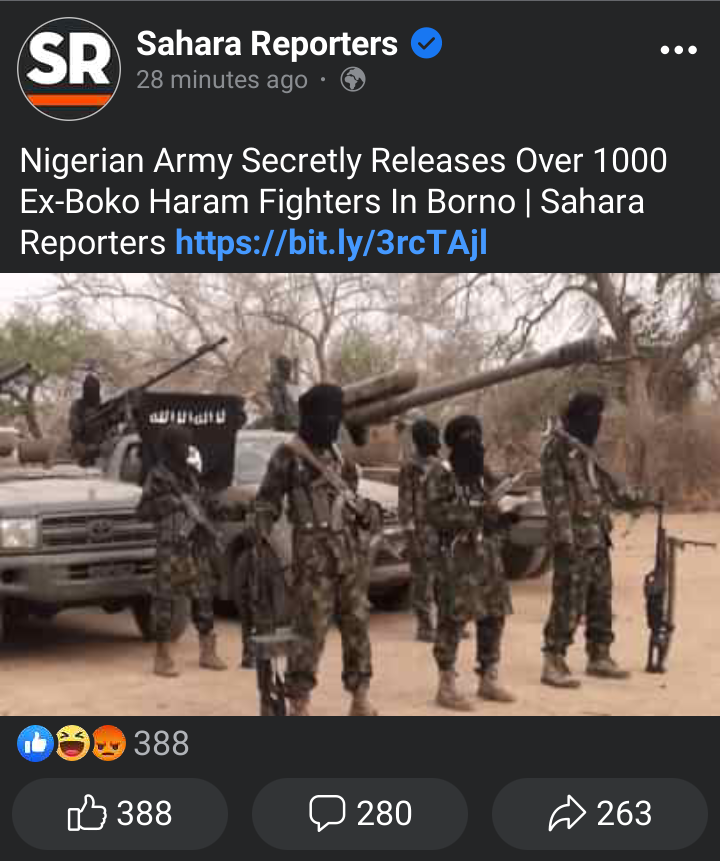The width and height of the screenshot is (720, 861).
Task: Open the Boko Haram fighters photo
Action: tap(360, 494)
